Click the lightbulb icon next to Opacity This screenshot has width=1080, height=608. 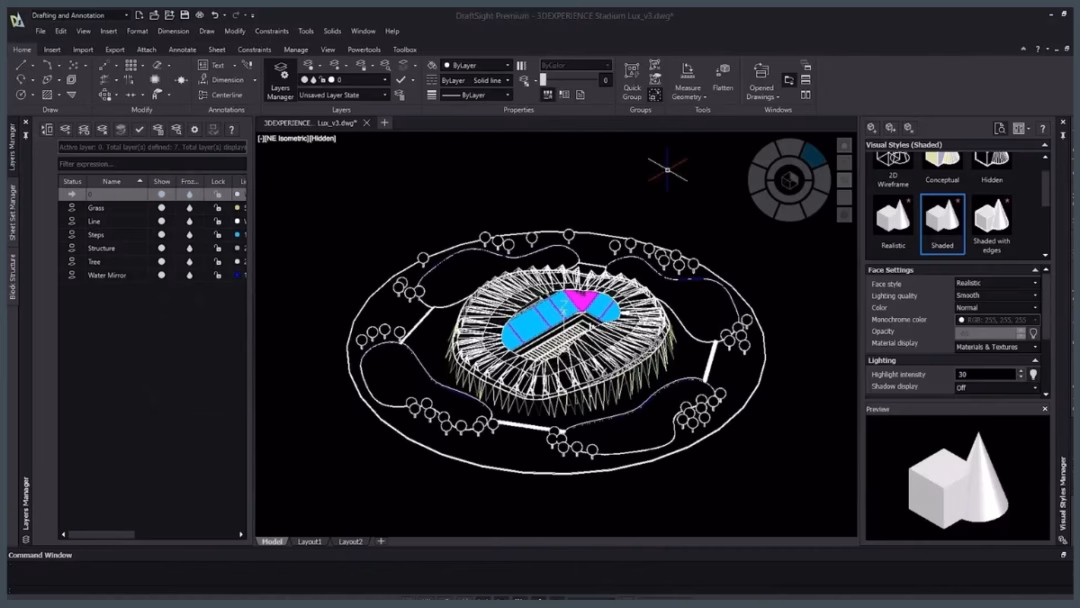coord(1033,333)
